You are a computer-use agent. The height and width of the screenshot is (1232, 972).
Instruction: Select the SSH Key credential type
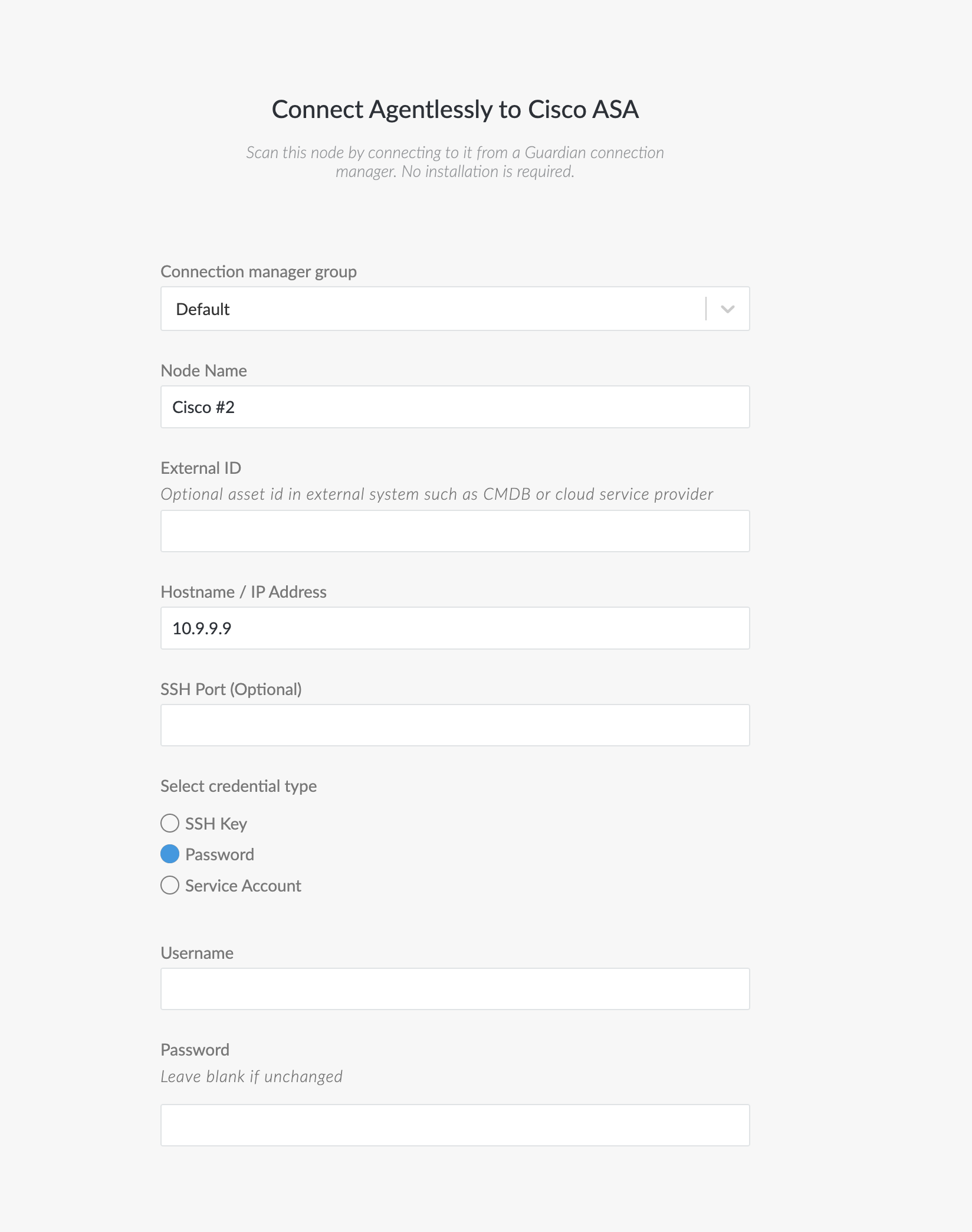coord(170,823)
